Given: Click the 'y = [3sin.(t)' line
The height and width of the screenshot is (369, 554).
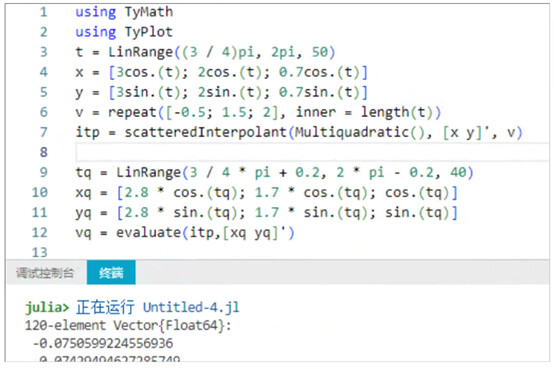Looking at the screenshot, I should point(222,93).
